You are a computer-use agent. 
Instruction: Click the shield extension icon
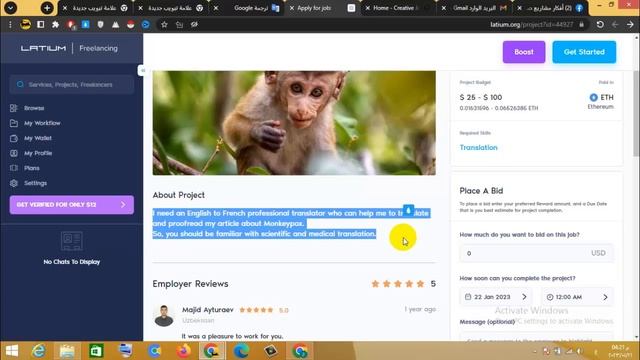click(100, 24)
